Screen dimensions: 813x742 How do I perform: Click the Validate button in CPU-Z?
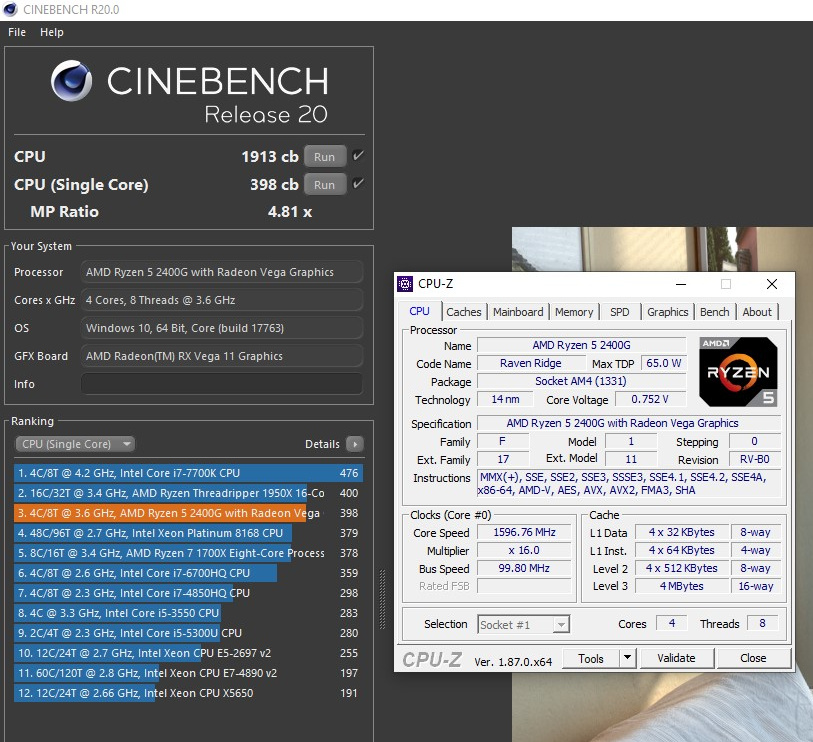click(x=676, y=658)
